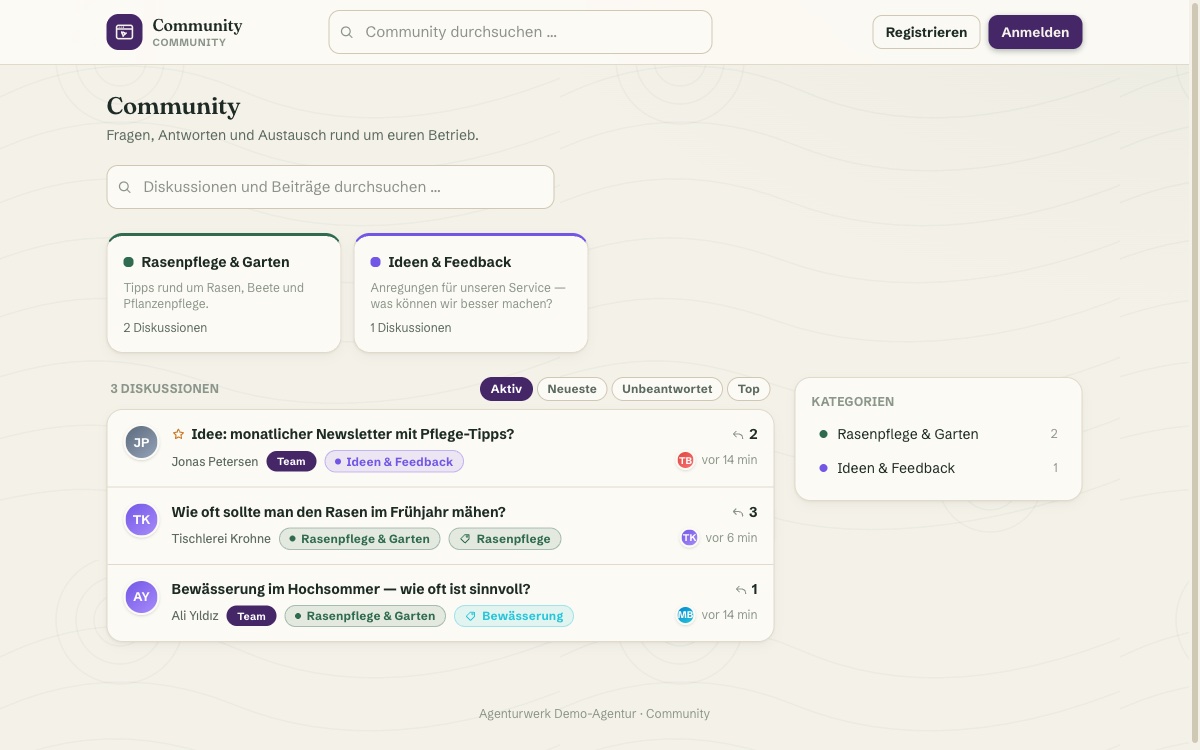This screenshot has height=750, width=1200.
Task: Click the search icon in header search bar
Action: click(x=347, y=32)
